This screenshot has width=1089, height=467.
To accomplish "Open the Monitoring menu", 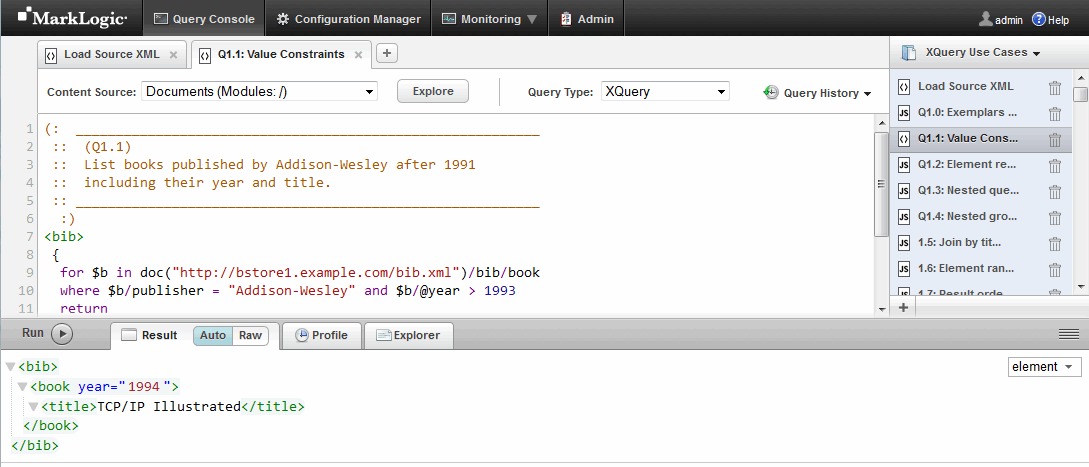I will [x=490, y=19].
